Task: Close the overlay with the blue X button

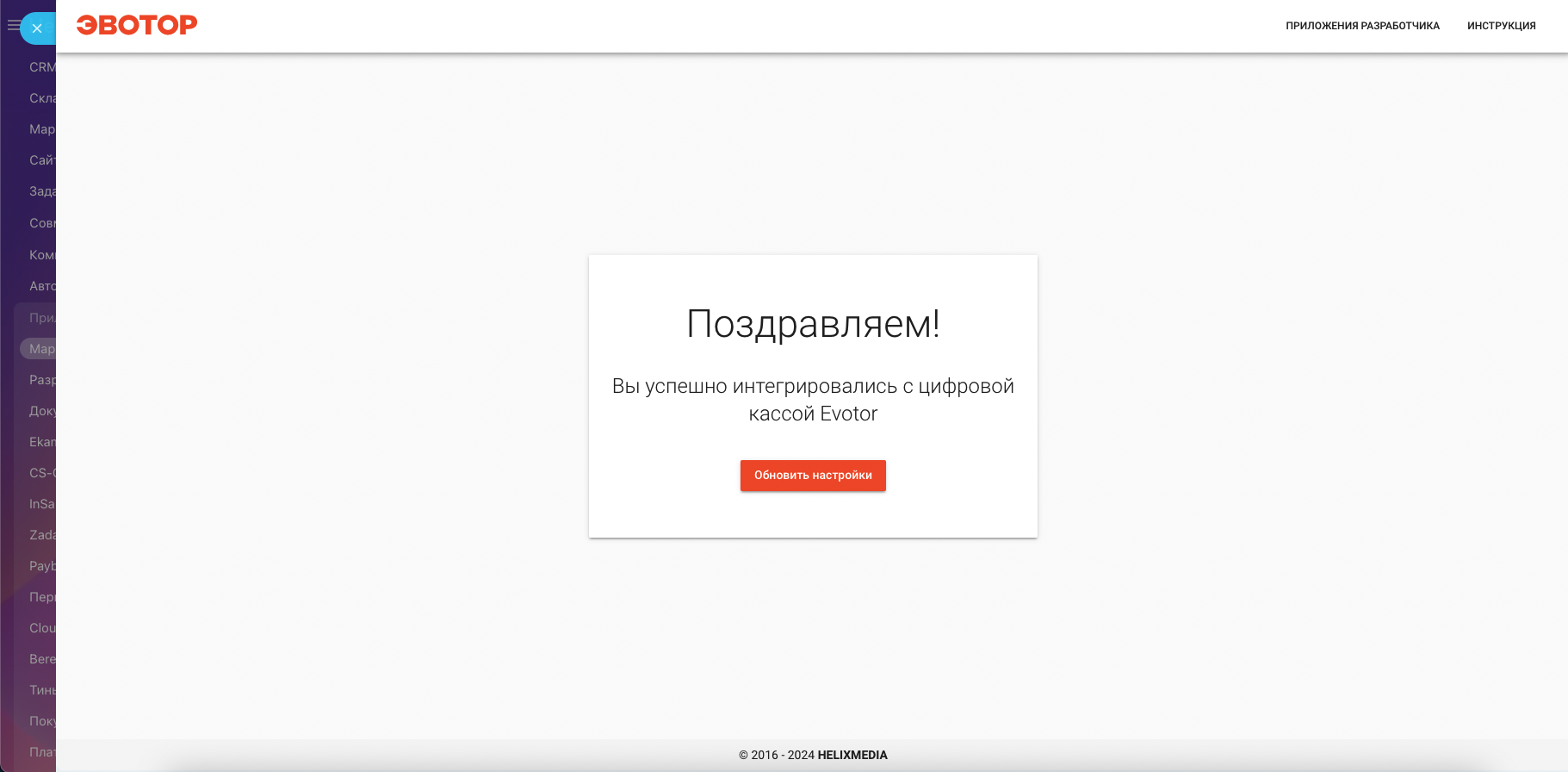Action: (37, 28)
